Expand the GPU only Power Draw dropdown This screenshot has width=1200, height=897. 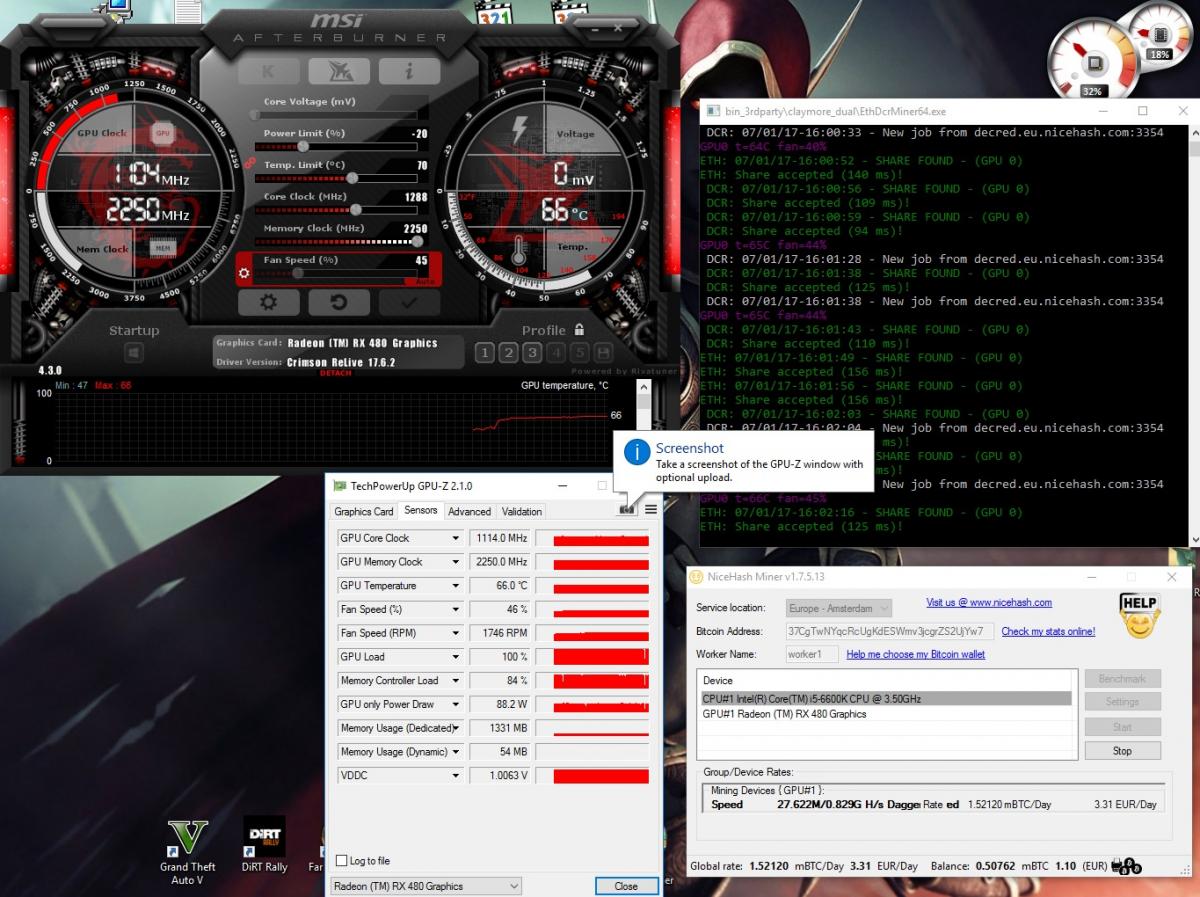pos(456,704)
